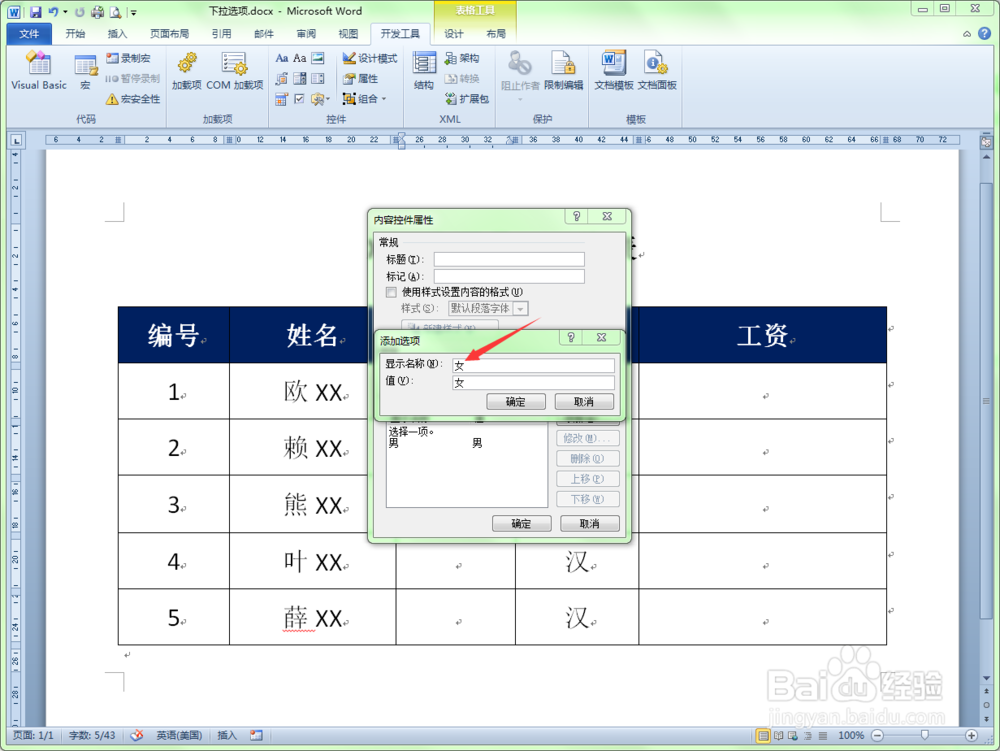
Task: Toggle 插入 insert mode in the status bar
Action: pos(227,735)
